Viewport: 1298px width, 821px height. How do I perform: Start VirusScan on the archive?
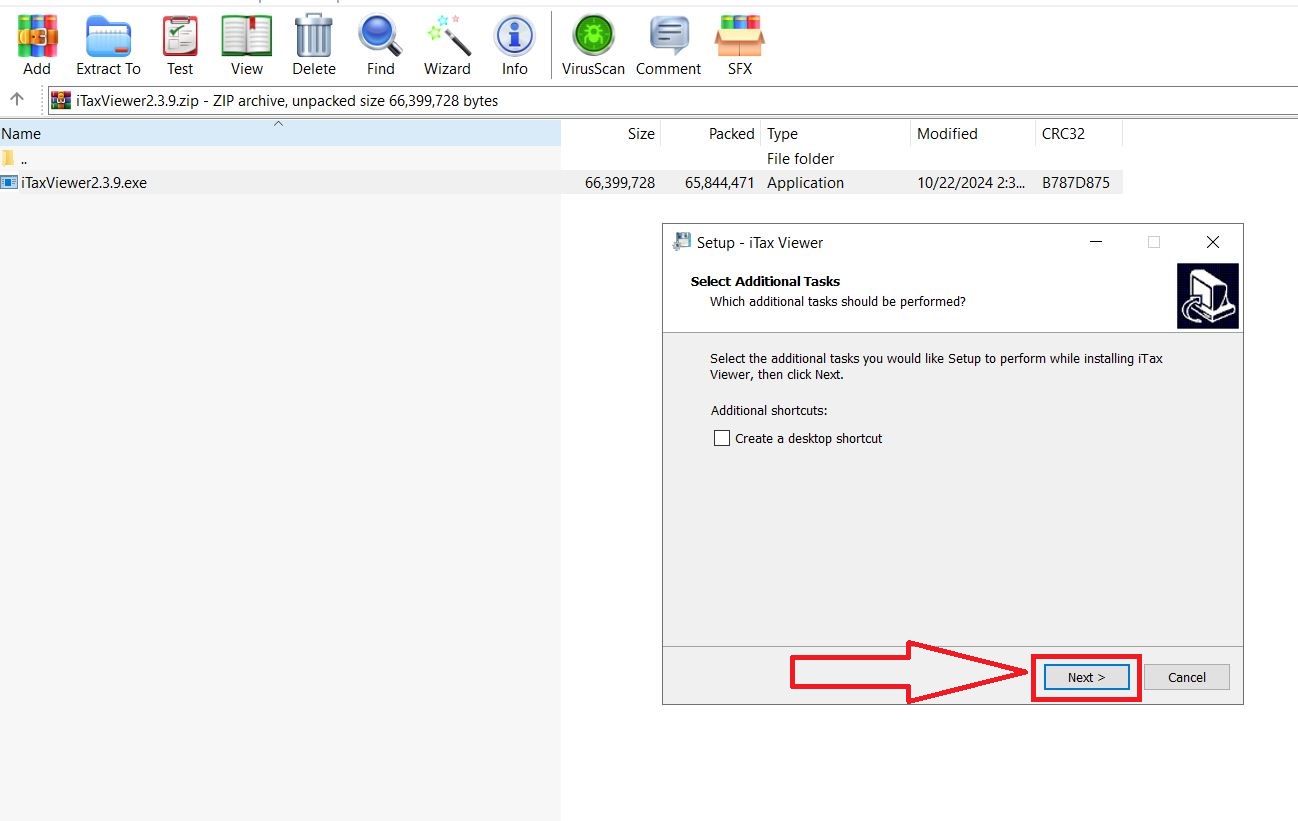coord(593,45)
